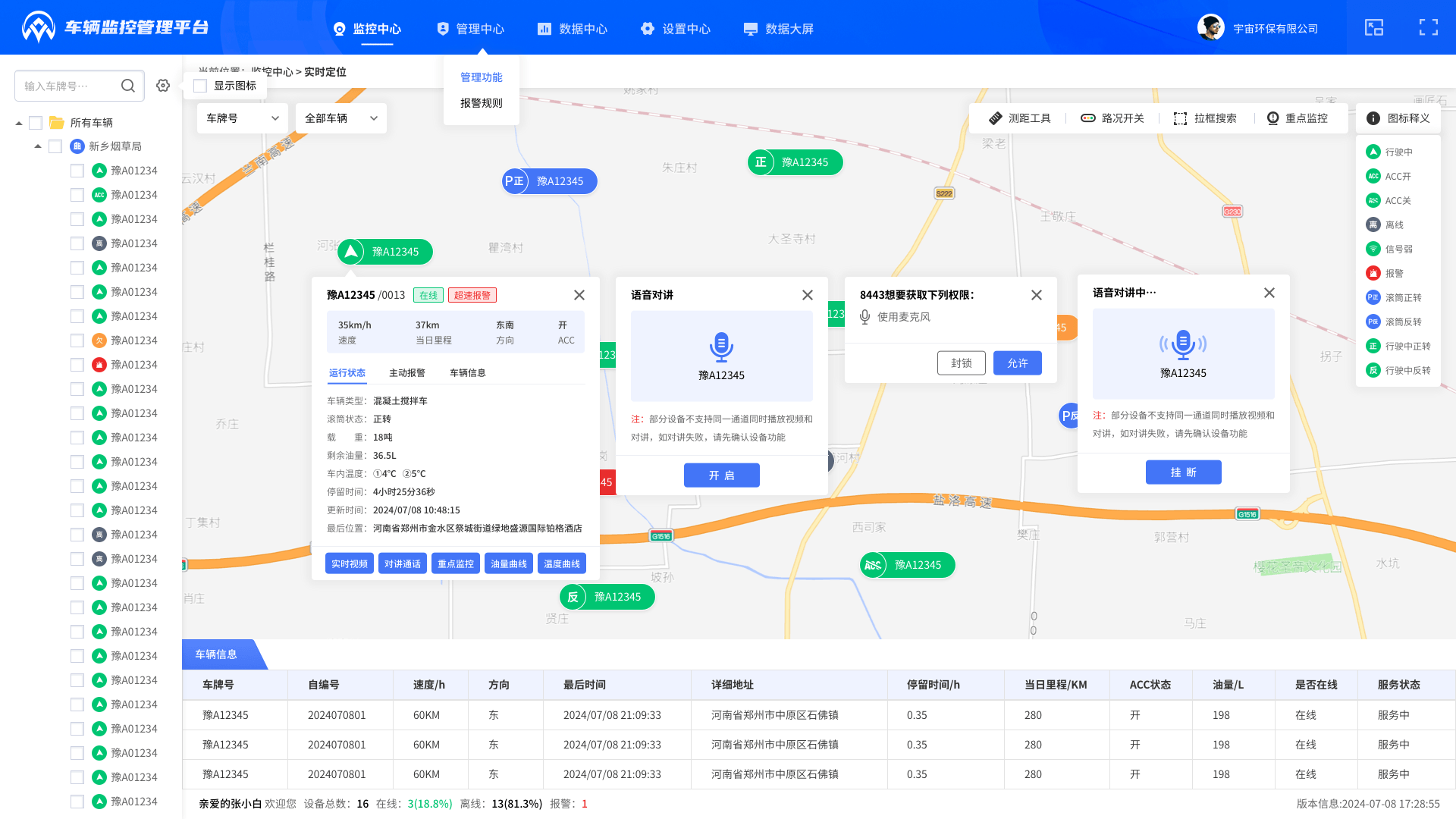Check the 新乡烟草局 group checkbox

click(55, 146)
